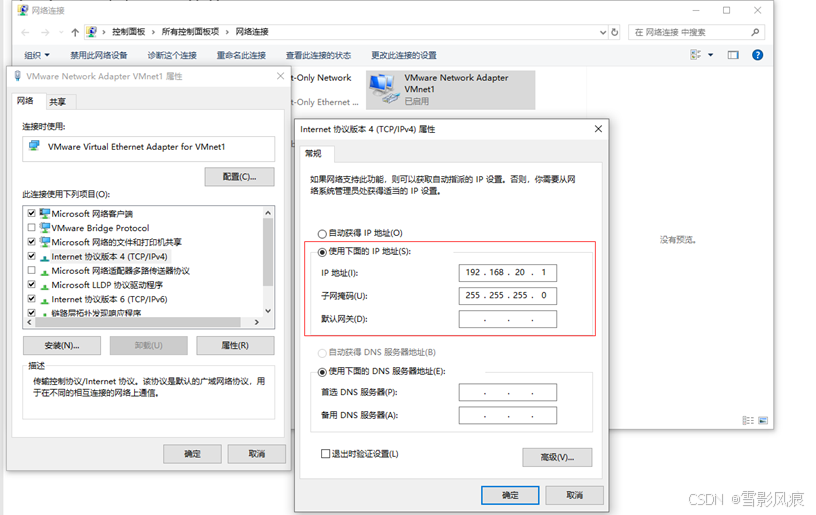This screenshot has width=816, height=515.
Task: Enable Microsoft 网络适配器多路传送器协议 checkbox
Action: pos(32,271)
